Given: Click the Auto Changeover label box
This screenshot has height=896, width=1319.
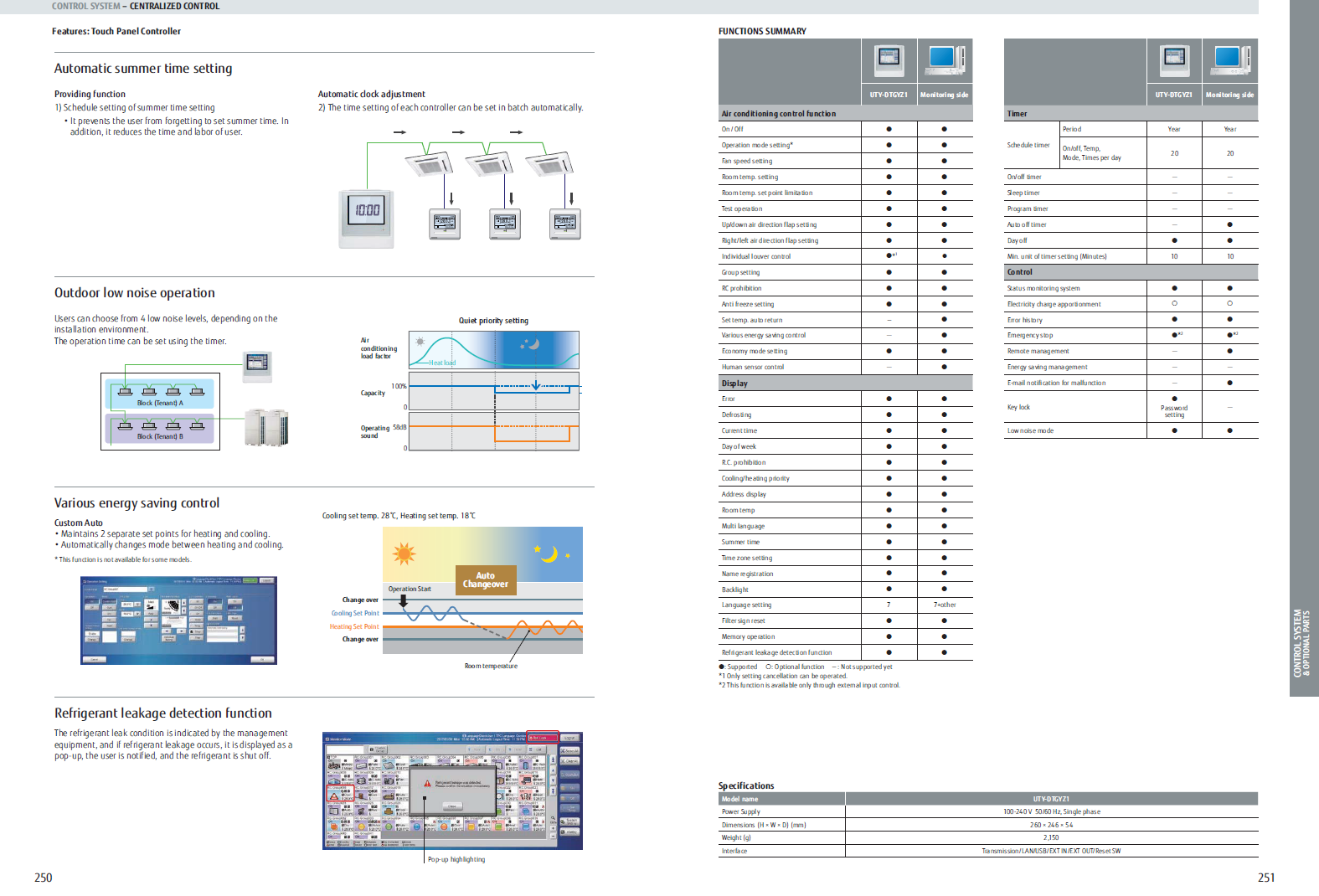Looking at the screenshot, I should [x=486, y=579].
